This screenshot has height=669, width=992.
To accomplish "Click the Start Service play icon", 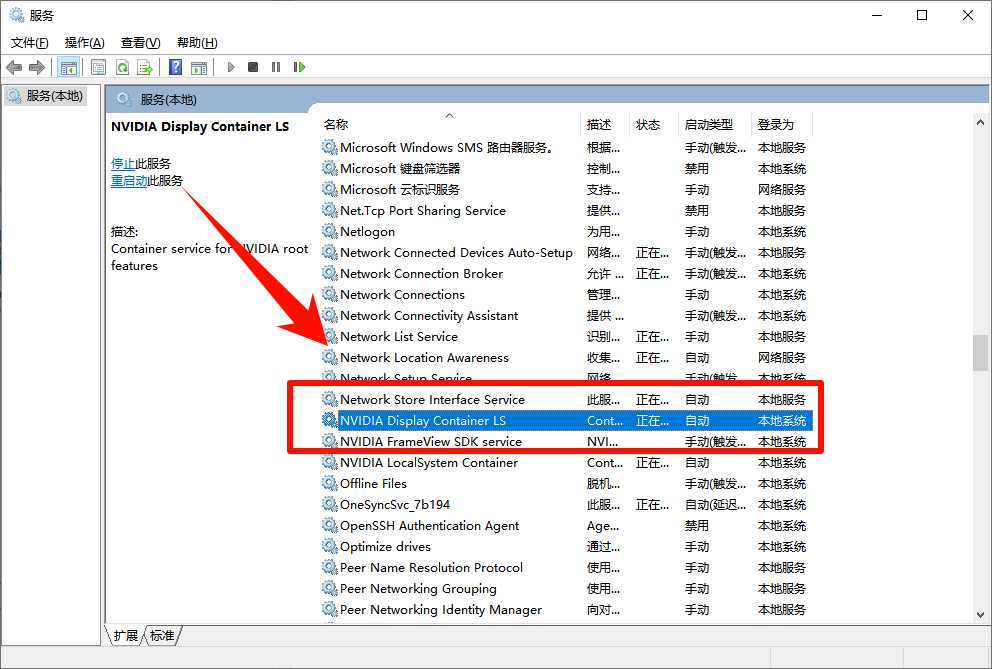I will click(231, 67).
